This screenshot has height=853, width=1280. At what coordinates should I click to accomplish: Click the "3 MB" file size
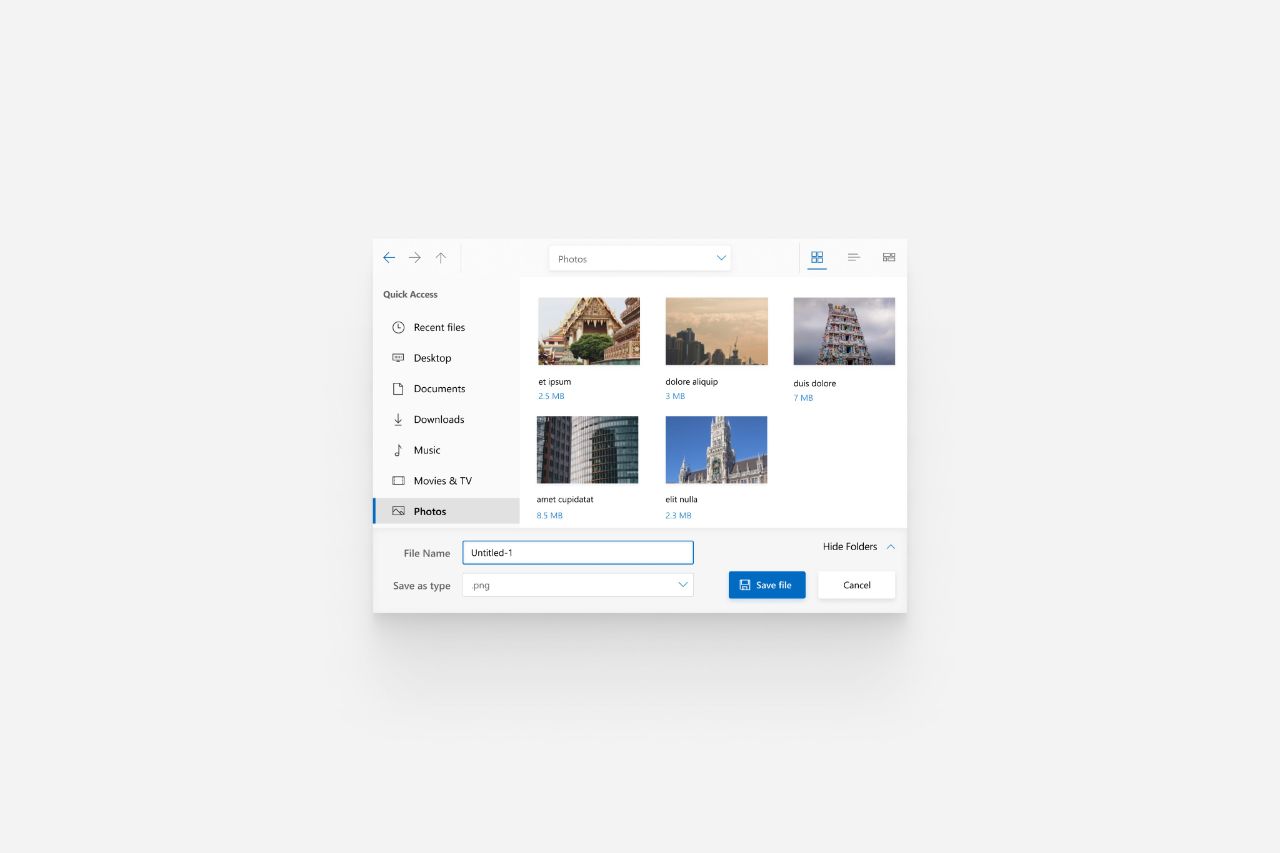[675, 397]
